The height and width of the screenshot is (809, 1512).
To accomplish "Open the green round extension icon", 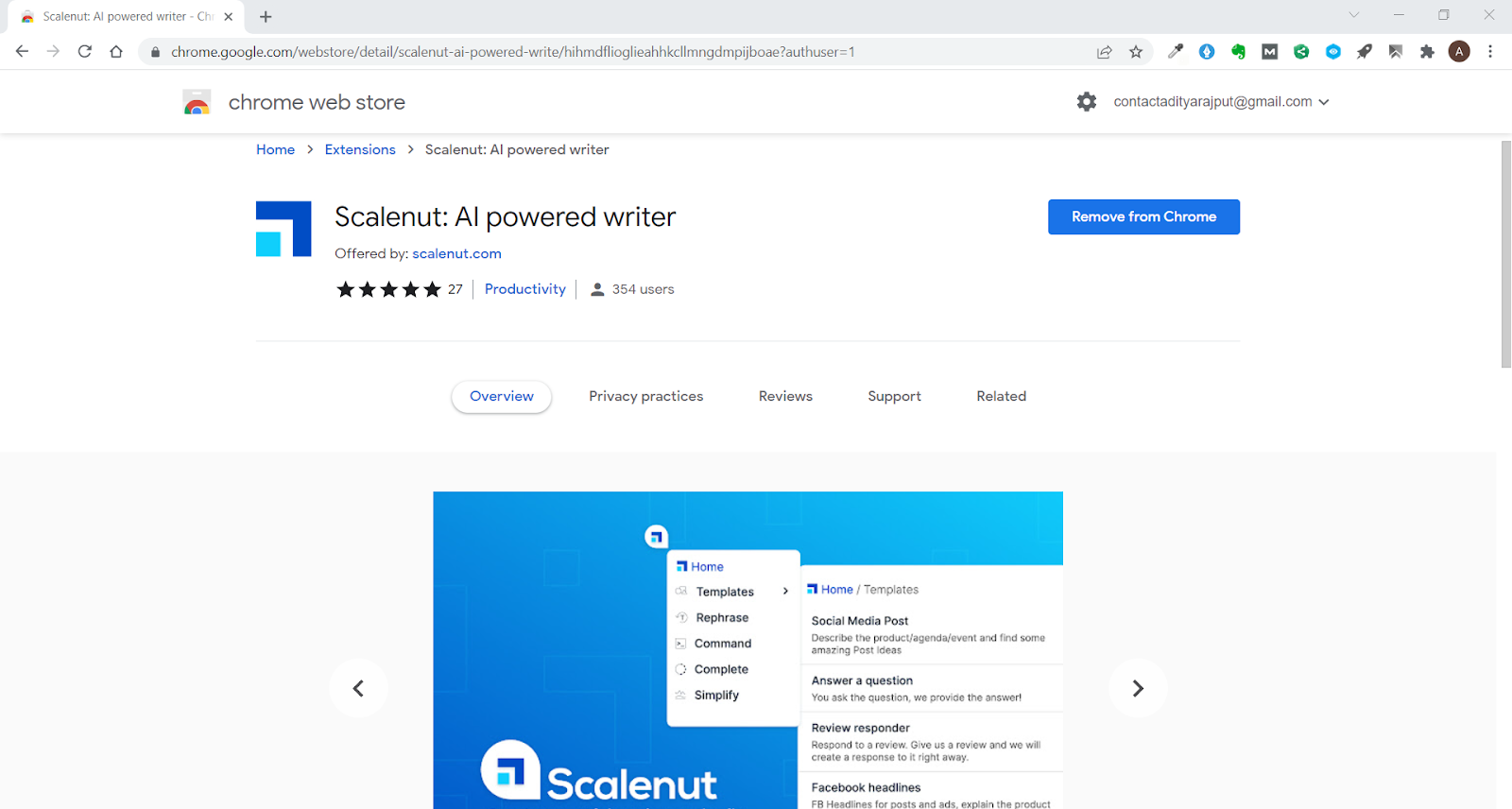I will pyautogui.click(x=1301, y=52).
